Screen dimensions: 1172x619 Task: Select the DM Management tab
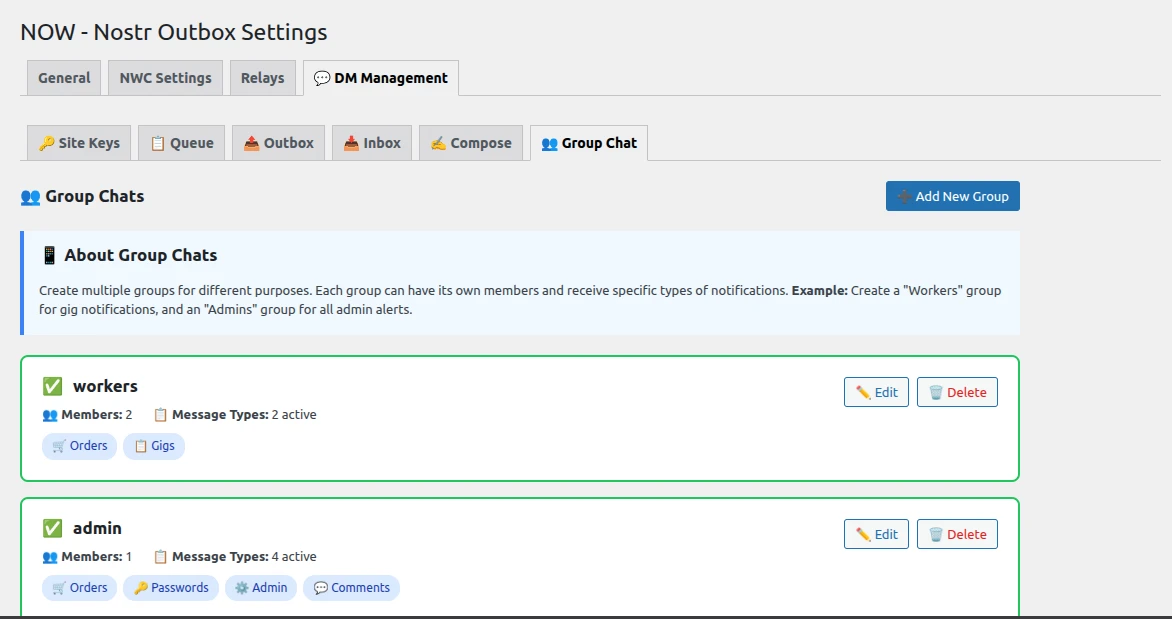(x=381, y=78)
